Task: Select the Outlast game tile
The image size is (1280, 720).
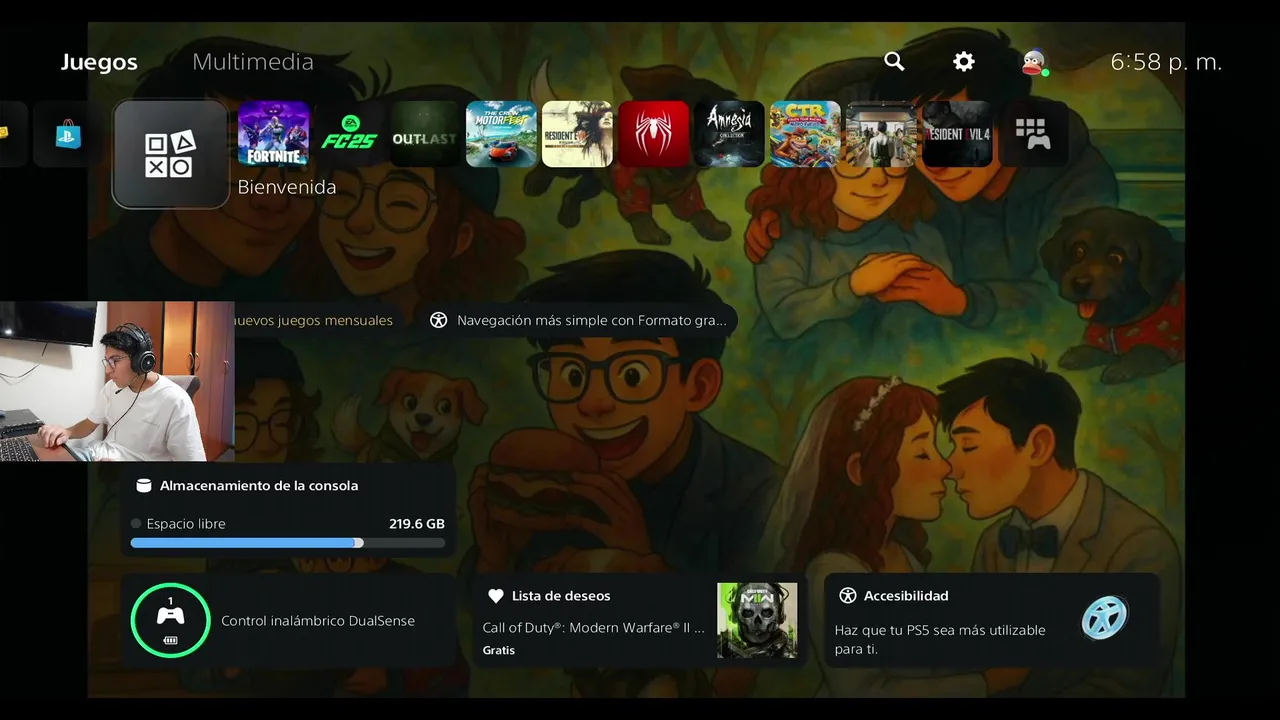Action: (425, 134)
